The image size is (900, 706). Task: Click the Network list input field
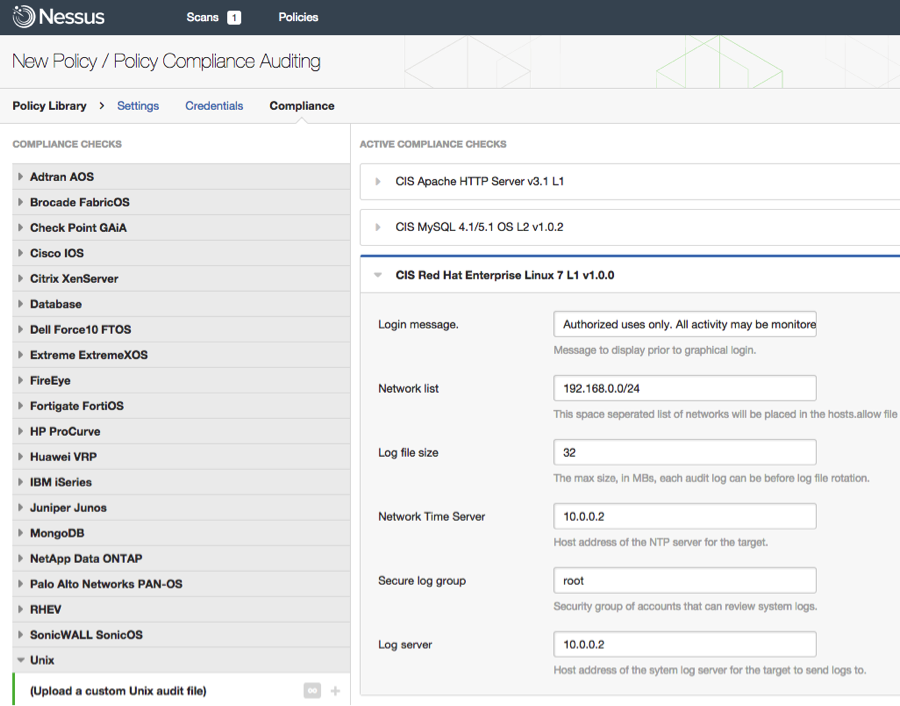coord(685,388)
